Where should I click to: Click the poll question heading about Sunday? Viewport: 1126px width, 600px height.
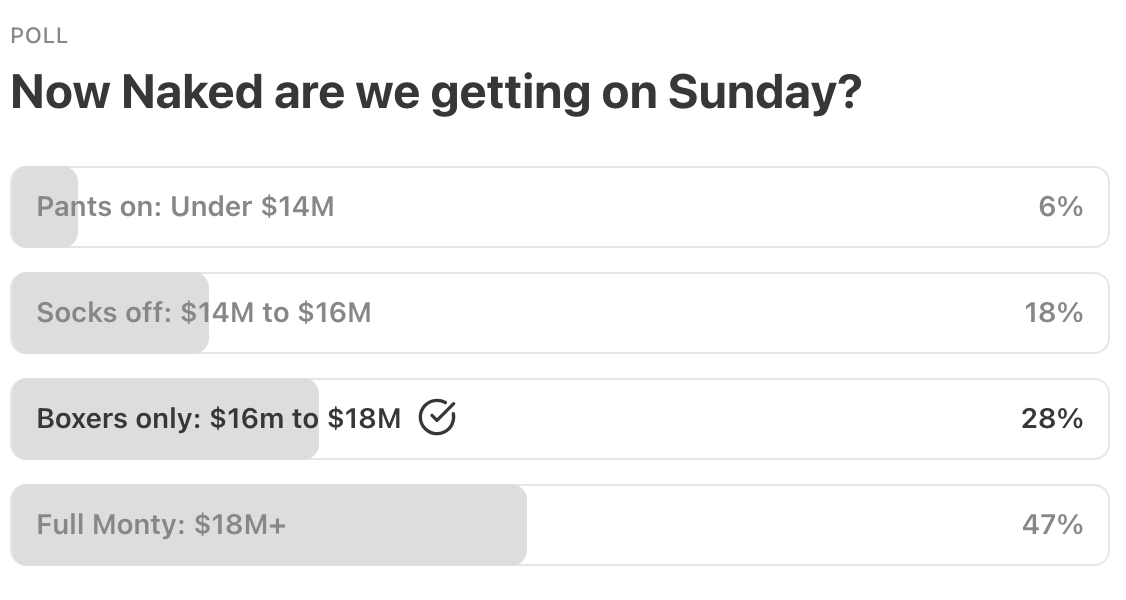pyautogui.click(x=435, y=93)
